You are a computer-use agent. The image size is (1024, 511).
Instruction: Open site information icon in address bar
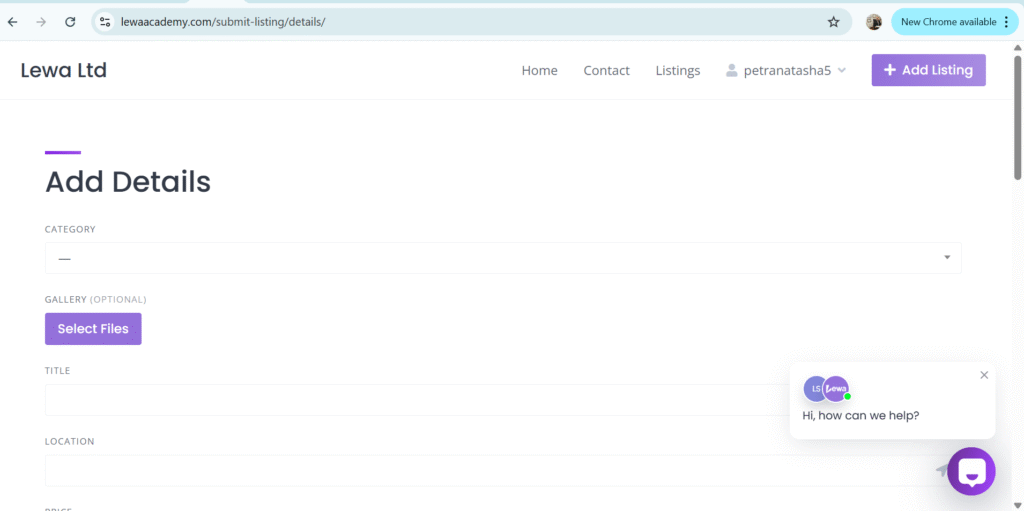pyautogui.click(x=105, y=22)
